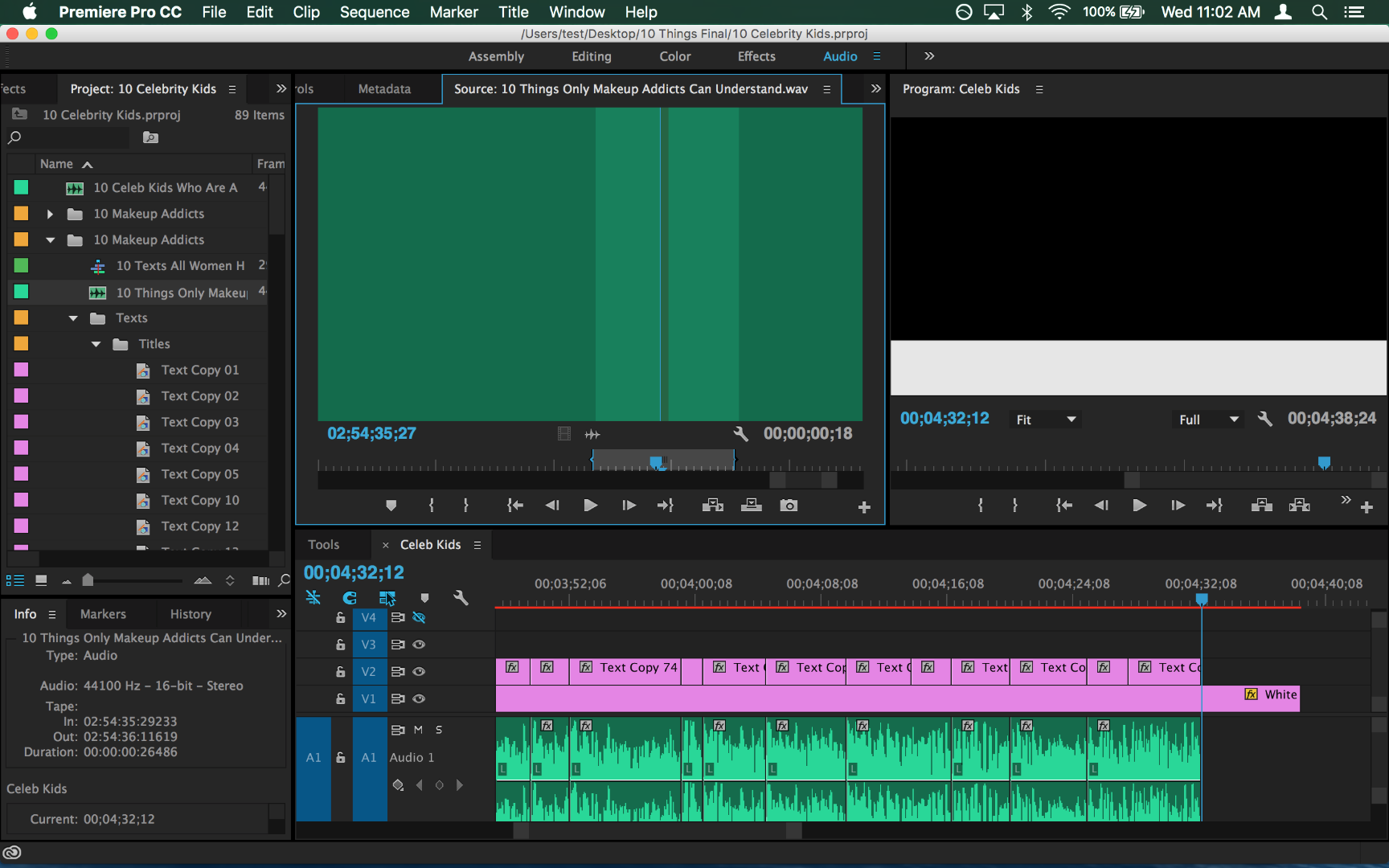Click the Project panel search folder icon
The height and width of the screenshot is (868, 1389).
150,137
